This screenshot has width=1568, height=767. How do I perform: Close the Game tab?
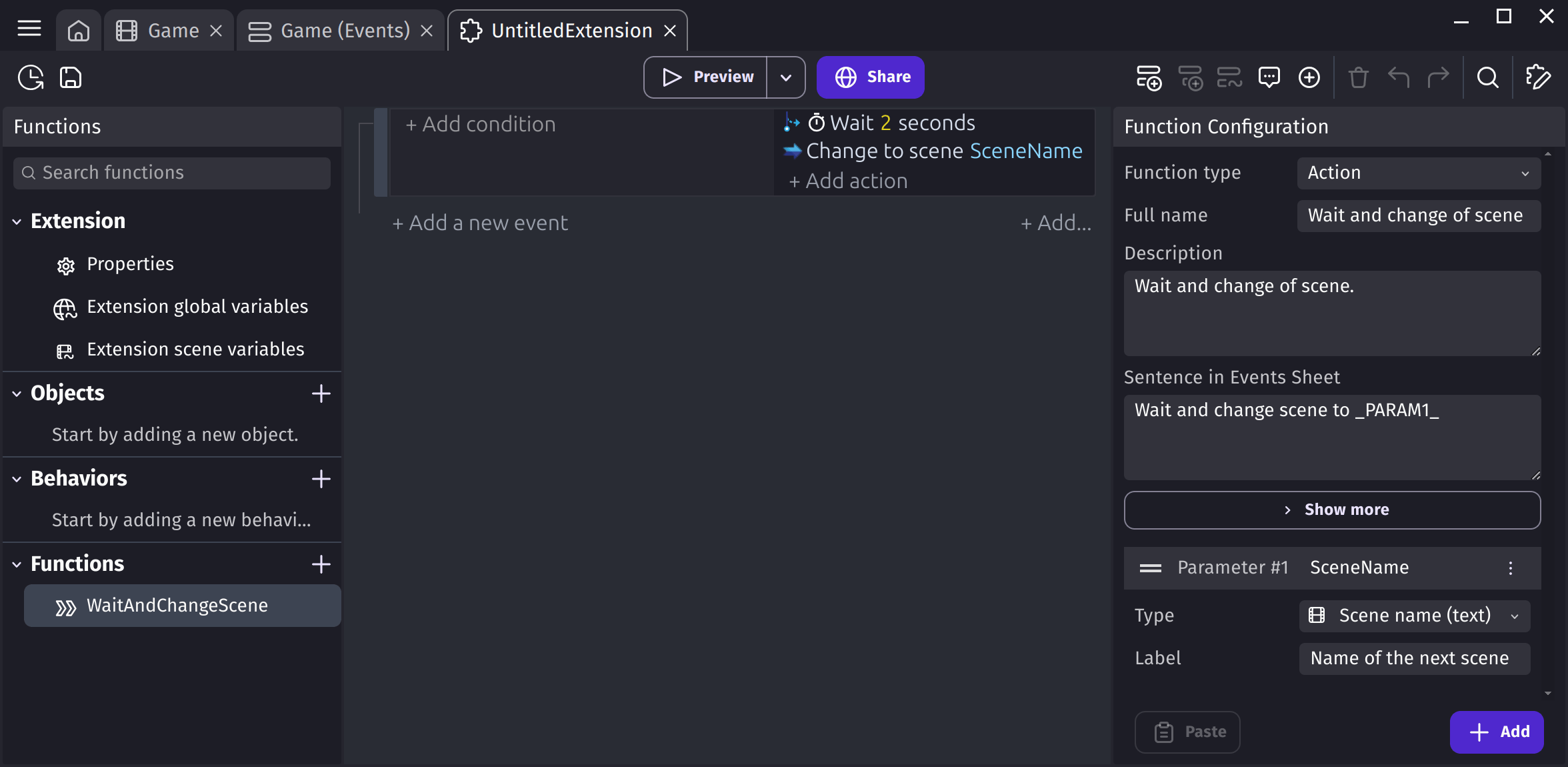click(x=216, y=31)
